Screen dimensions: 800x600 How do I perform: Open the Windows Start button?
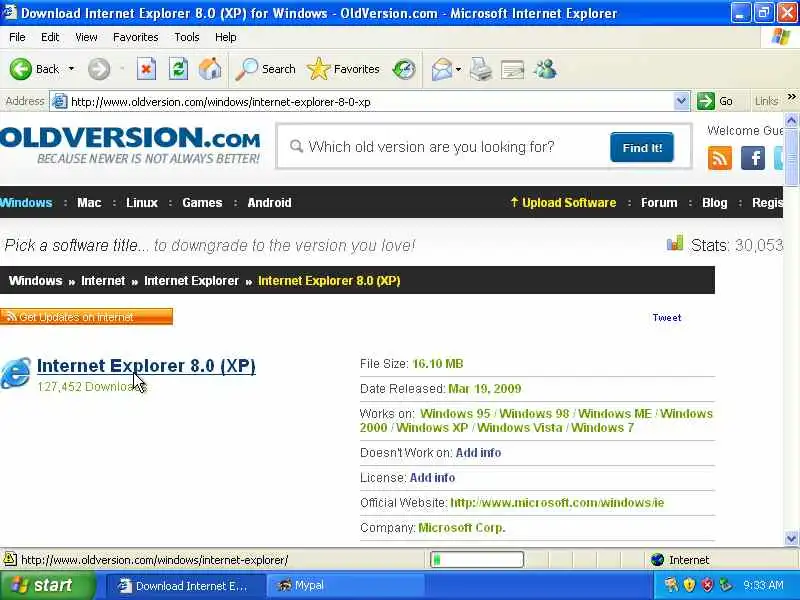coord(47,585)
